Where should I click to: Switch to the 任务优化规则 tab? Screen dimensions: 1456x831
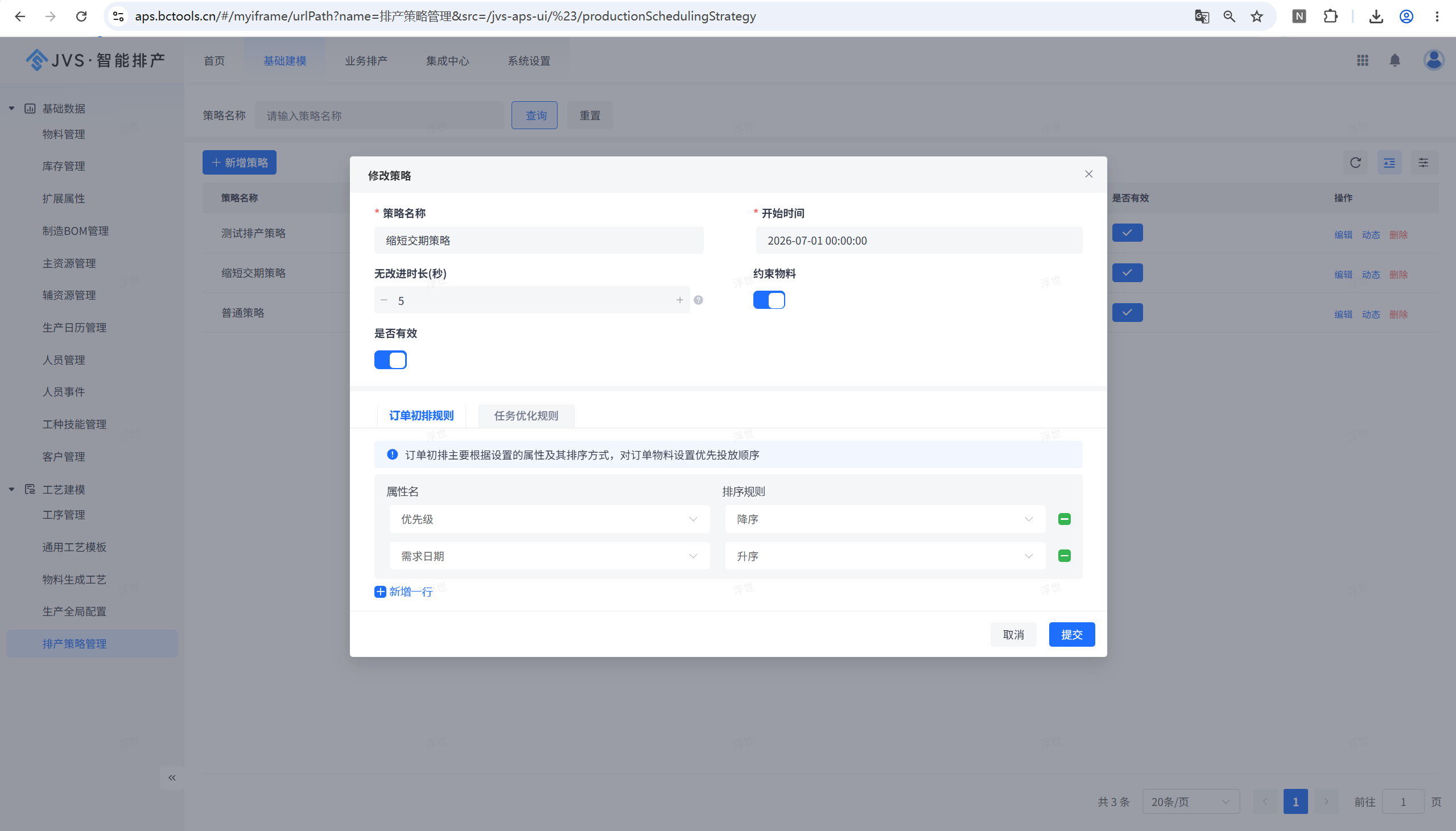[x=526, y=415]
